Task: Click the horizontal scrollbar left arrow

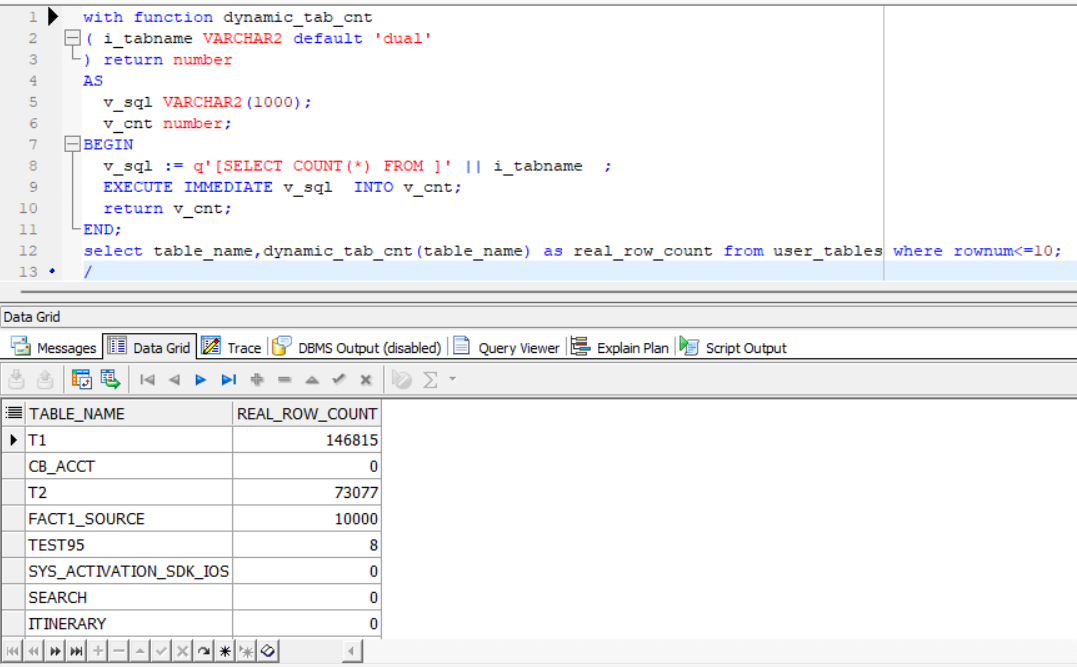Action: 352,651
